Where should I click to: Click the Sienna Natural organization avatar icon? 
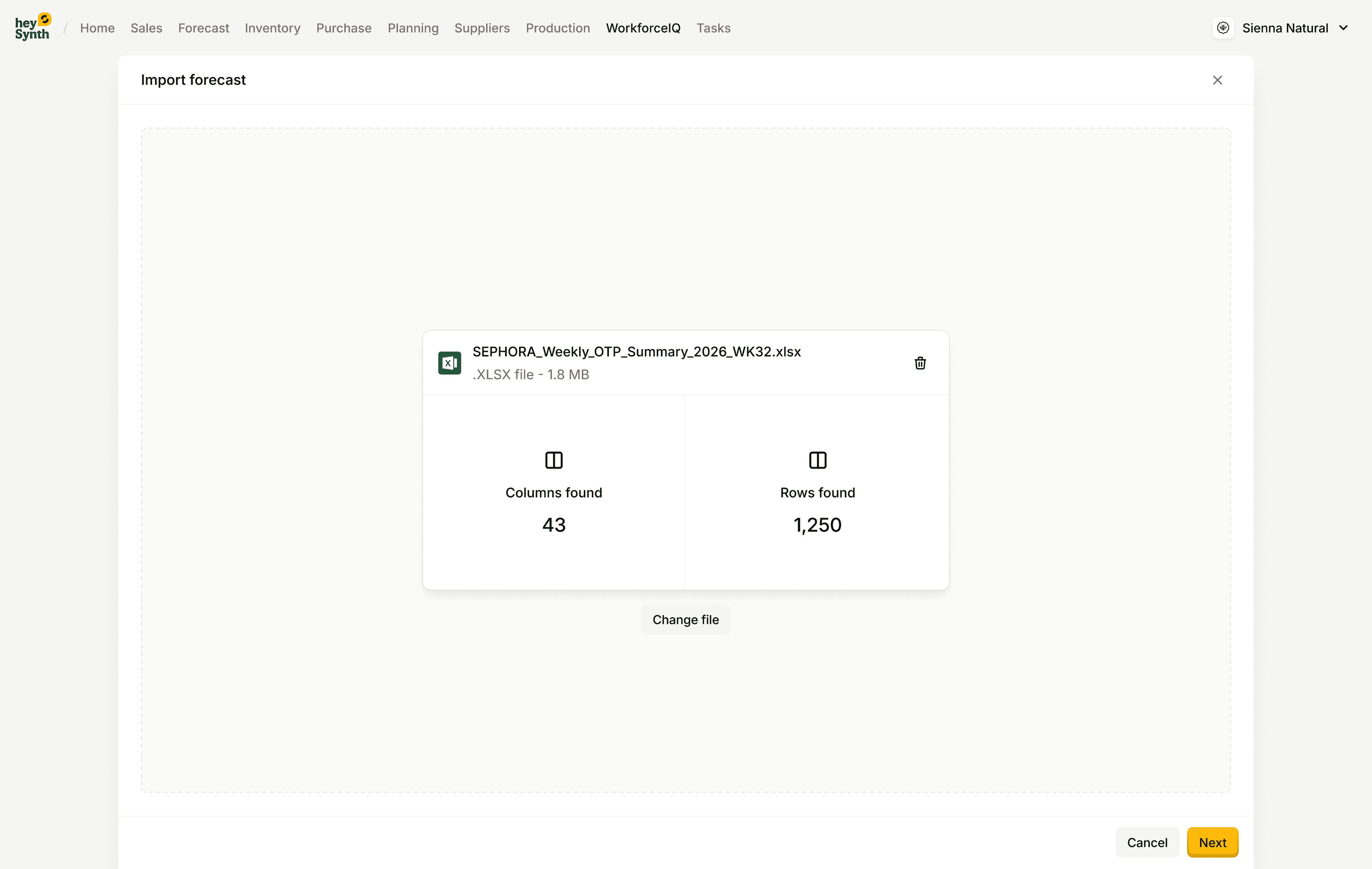click(x=1223, y=28)
